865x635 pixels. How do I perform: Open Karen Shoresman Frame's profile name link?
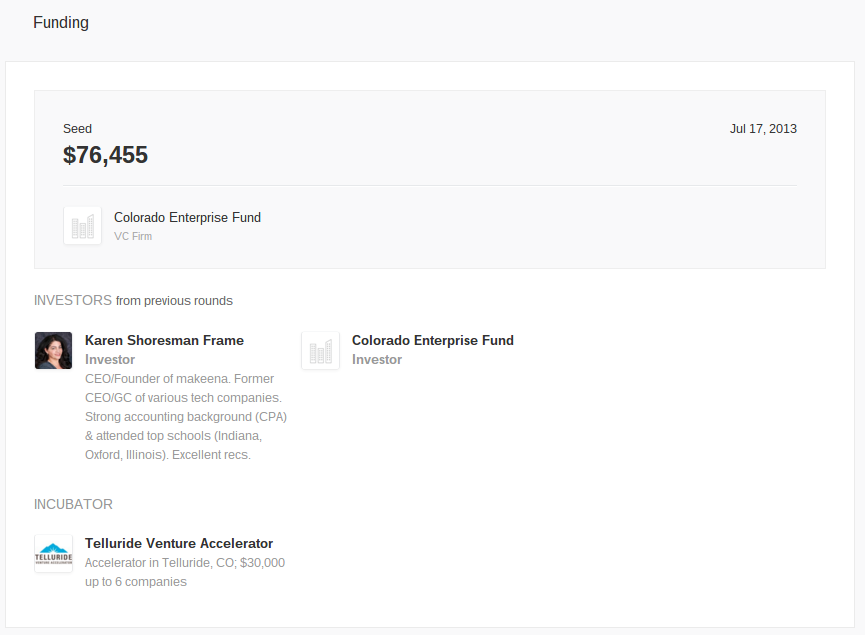(164, 340)
